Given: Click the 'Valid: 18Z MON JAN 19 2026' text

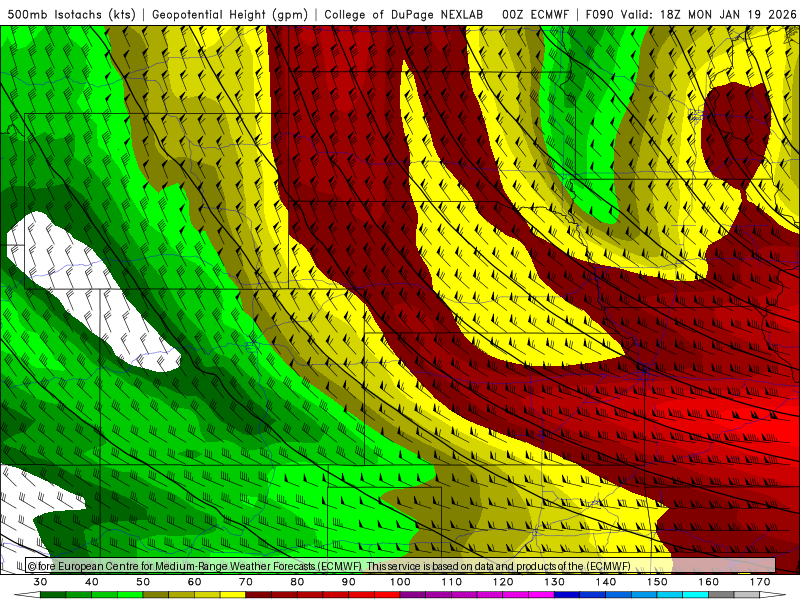Looking at the screenshot, I should tap(708, 15).
